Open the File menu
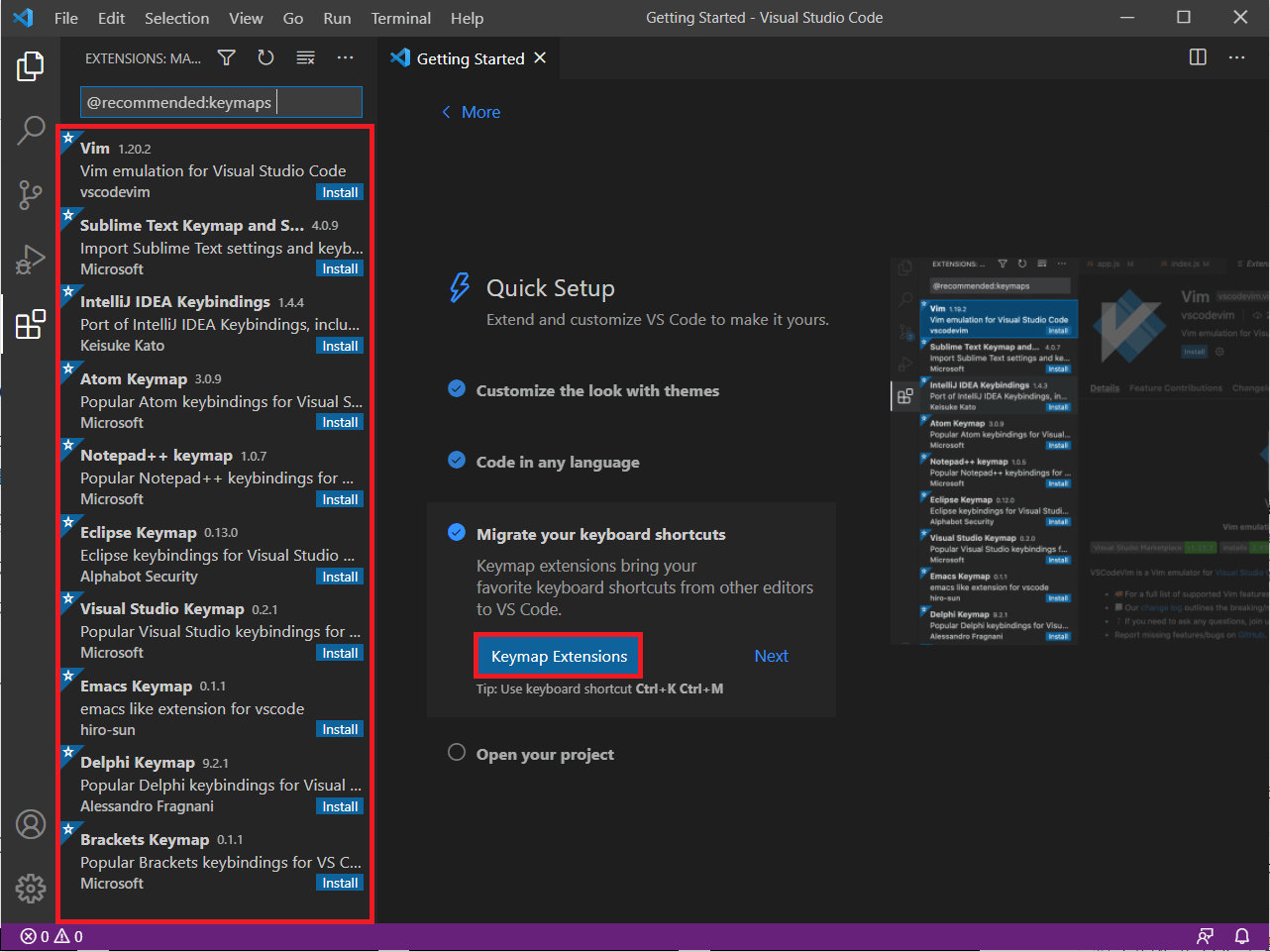 pyautogui.click(x=66, y=18)
